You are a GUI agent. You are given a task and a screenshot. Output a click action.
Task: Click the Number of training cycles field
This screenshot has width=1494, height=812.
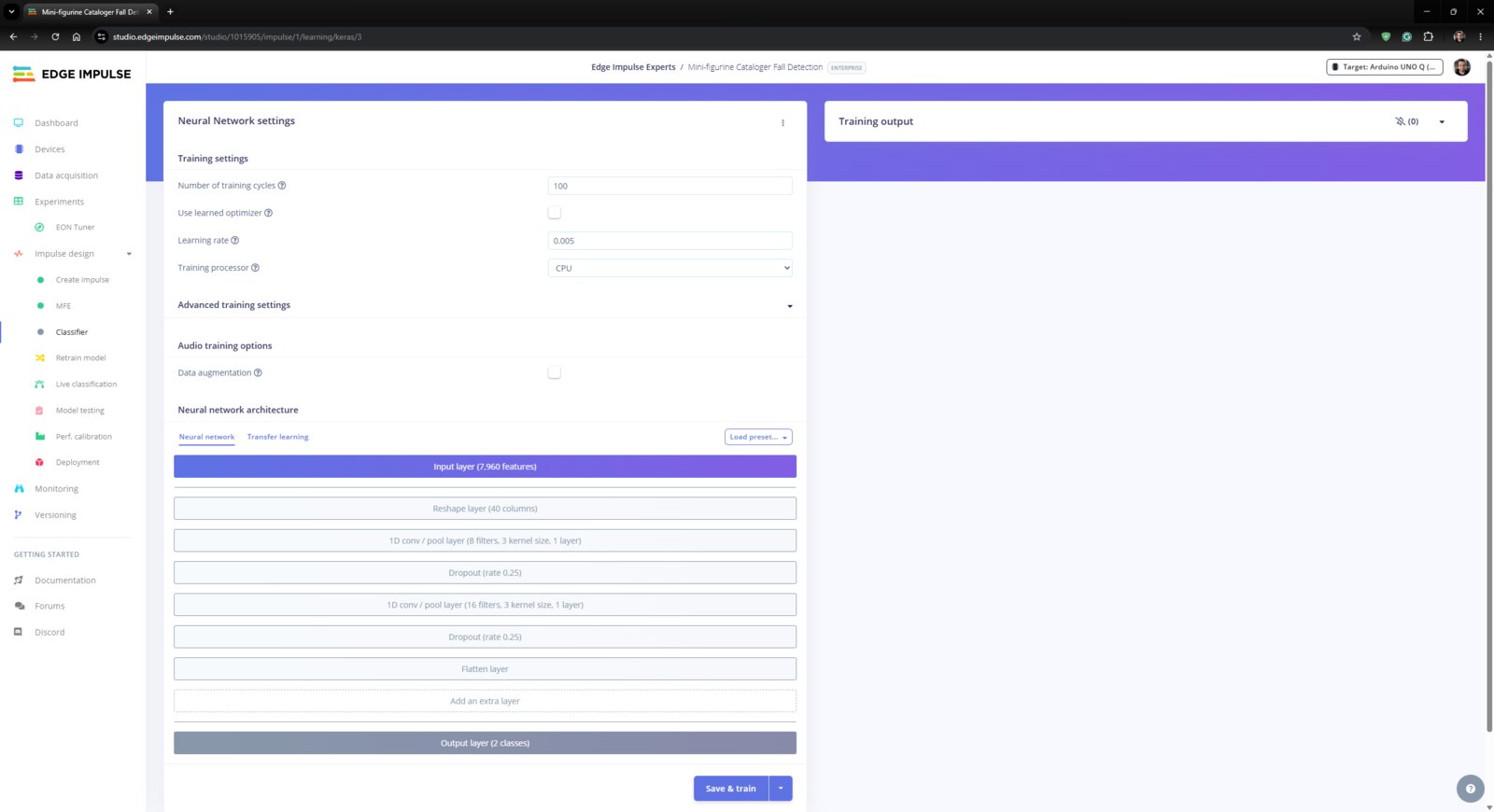pos(670,186)
